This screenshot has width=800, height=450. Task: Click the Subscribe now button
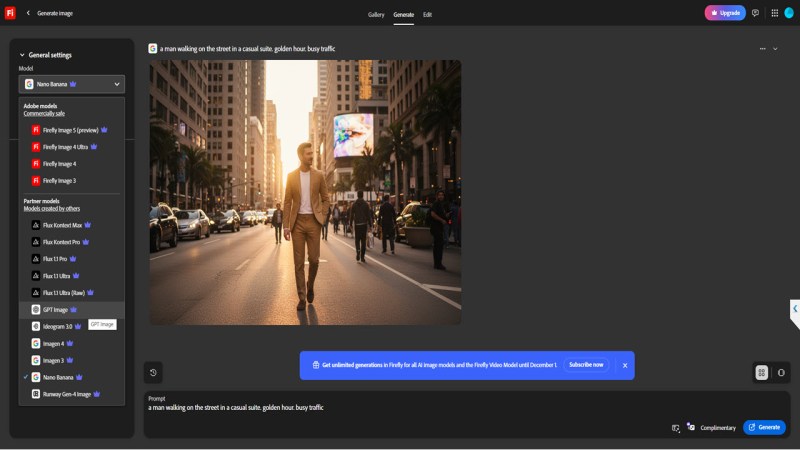[586, 365]
